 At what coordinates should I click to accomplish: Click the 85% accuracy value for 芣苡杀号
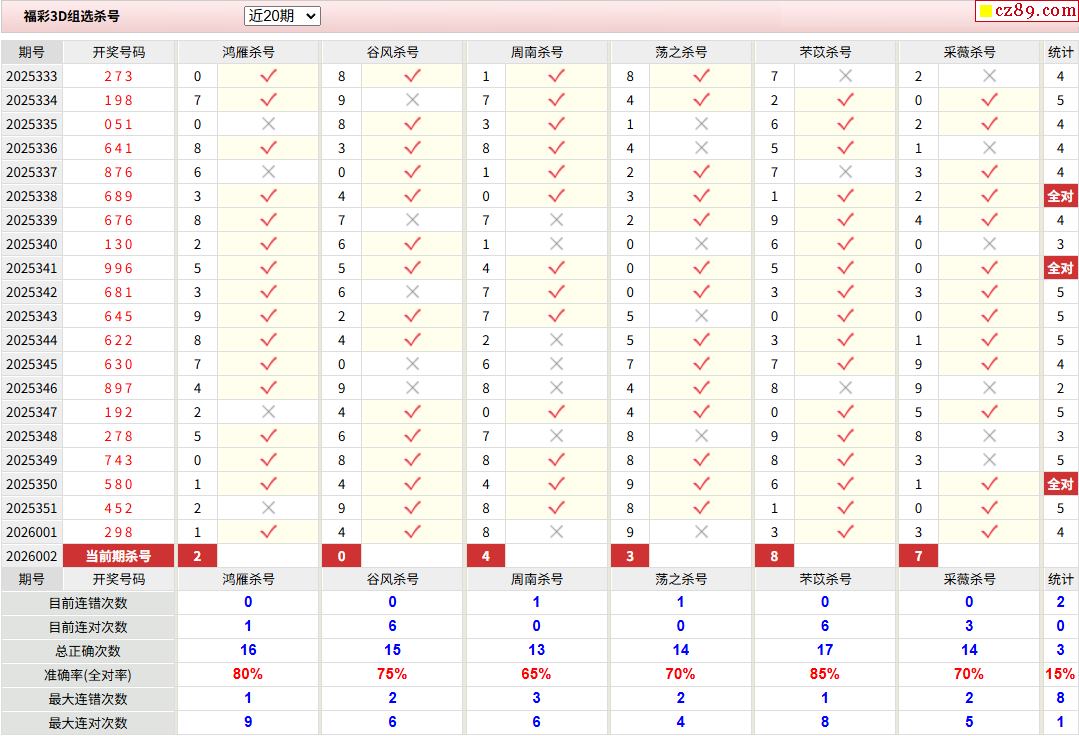tap(824, 674)
